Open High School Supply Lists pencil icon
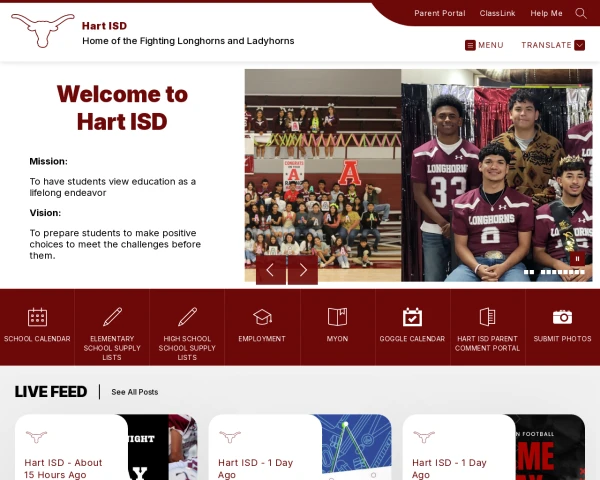 pyautogui.click(x=187, y=317)
